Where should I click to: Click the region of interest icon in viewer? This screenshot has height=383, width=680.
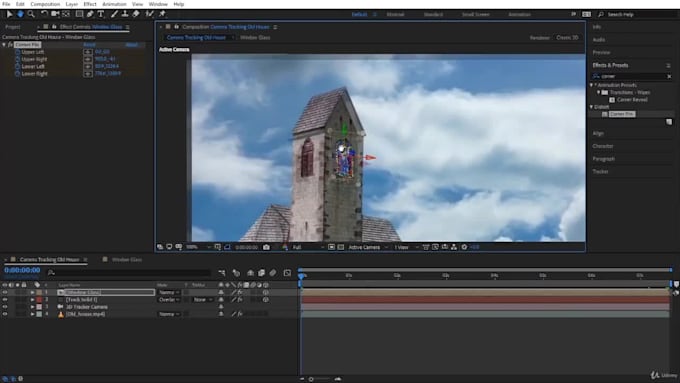[x=331, y=247]
